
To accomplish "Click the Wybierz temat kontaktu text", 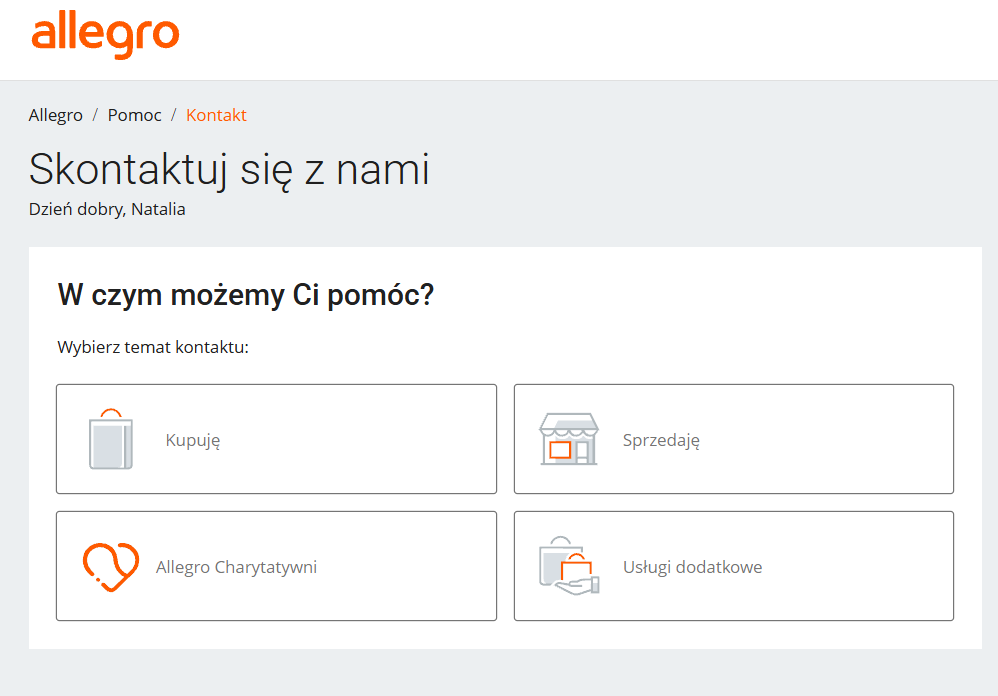I will pyautogui.click(x=153, y=347).
